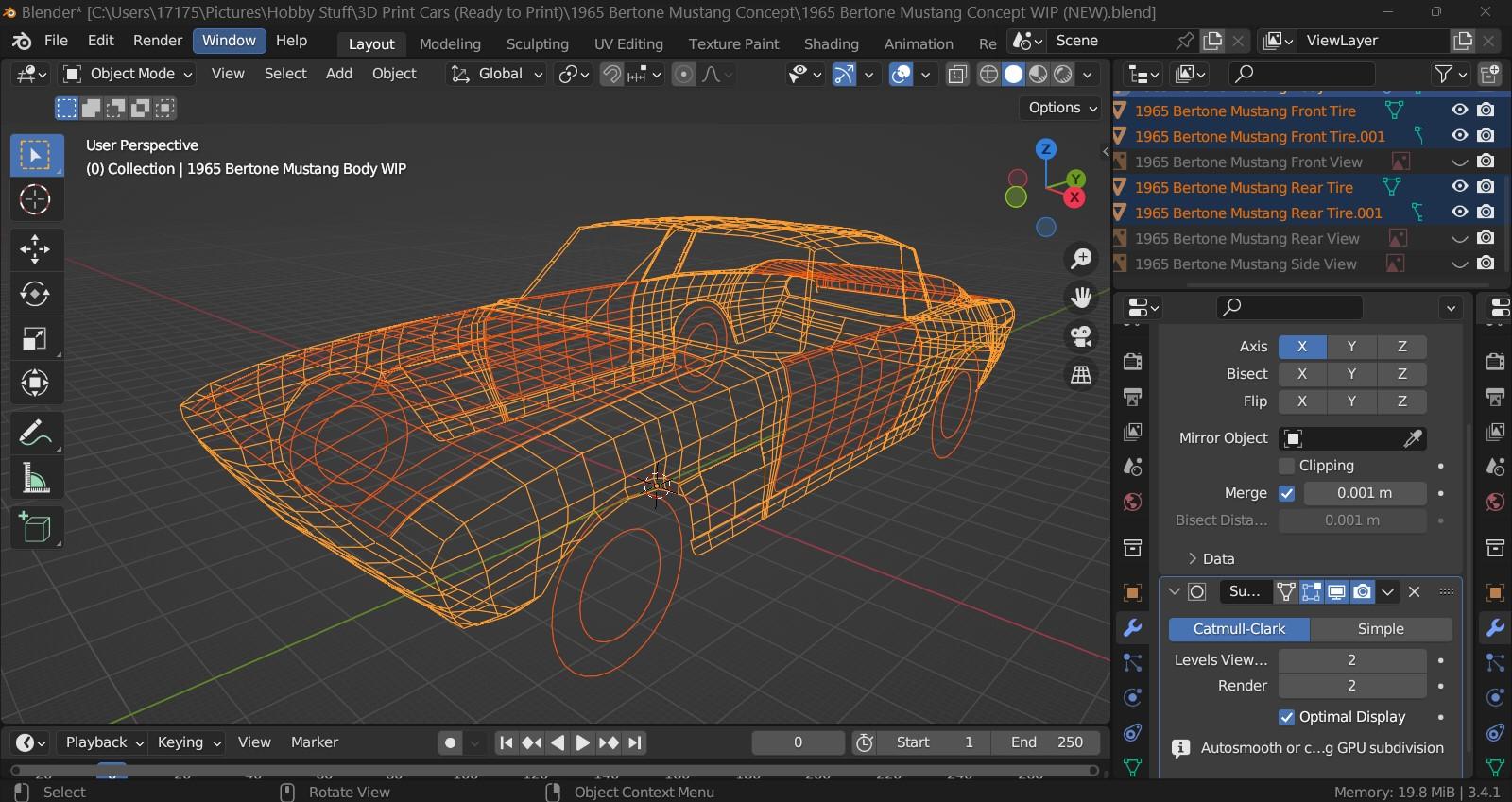Image resolution: width=1512 pixels, height=802 pixels.
Task: Open the Physics properties tab icon
Action: [1132, 697]
